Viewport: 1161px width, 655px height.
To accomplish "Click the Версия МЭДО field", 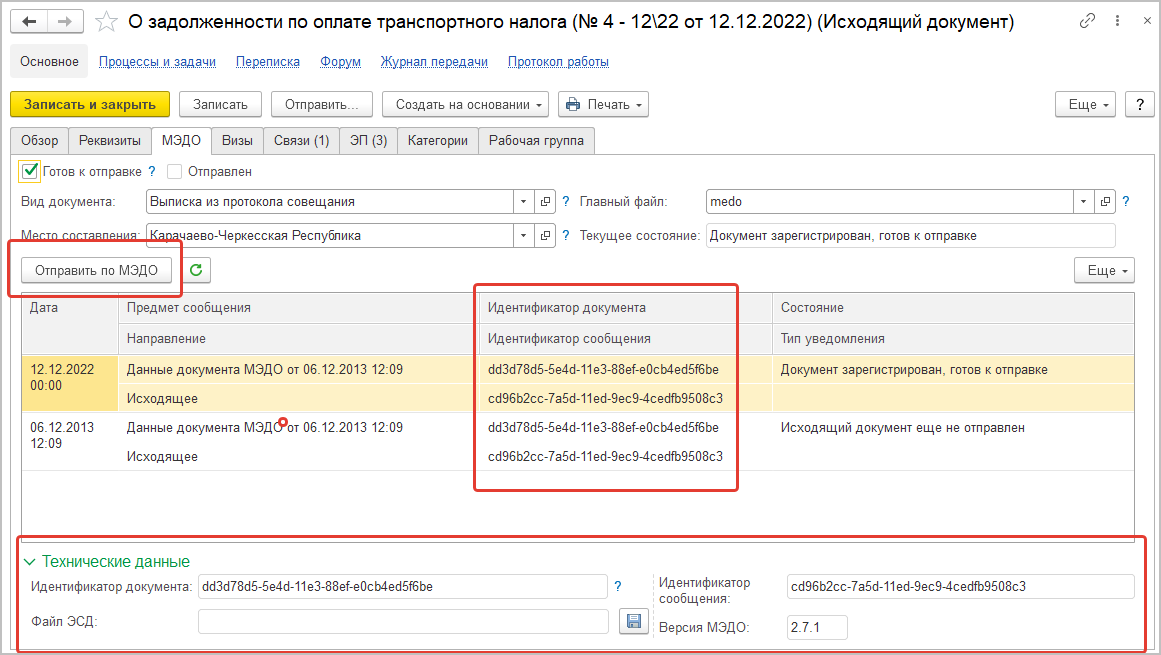I will tap(817, 628).
